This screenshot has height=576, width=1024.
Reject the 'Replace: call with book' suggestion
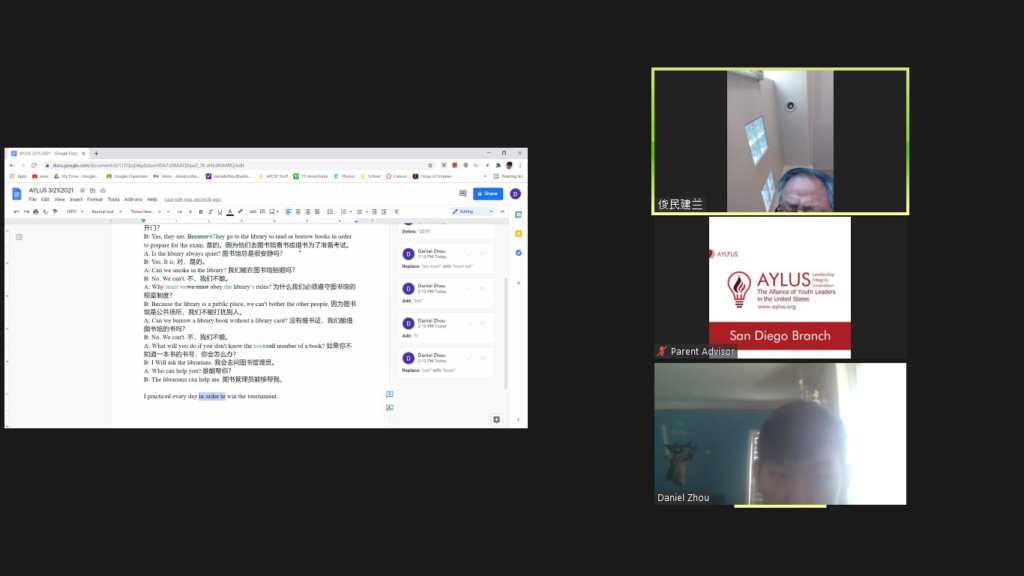point(483,358)
